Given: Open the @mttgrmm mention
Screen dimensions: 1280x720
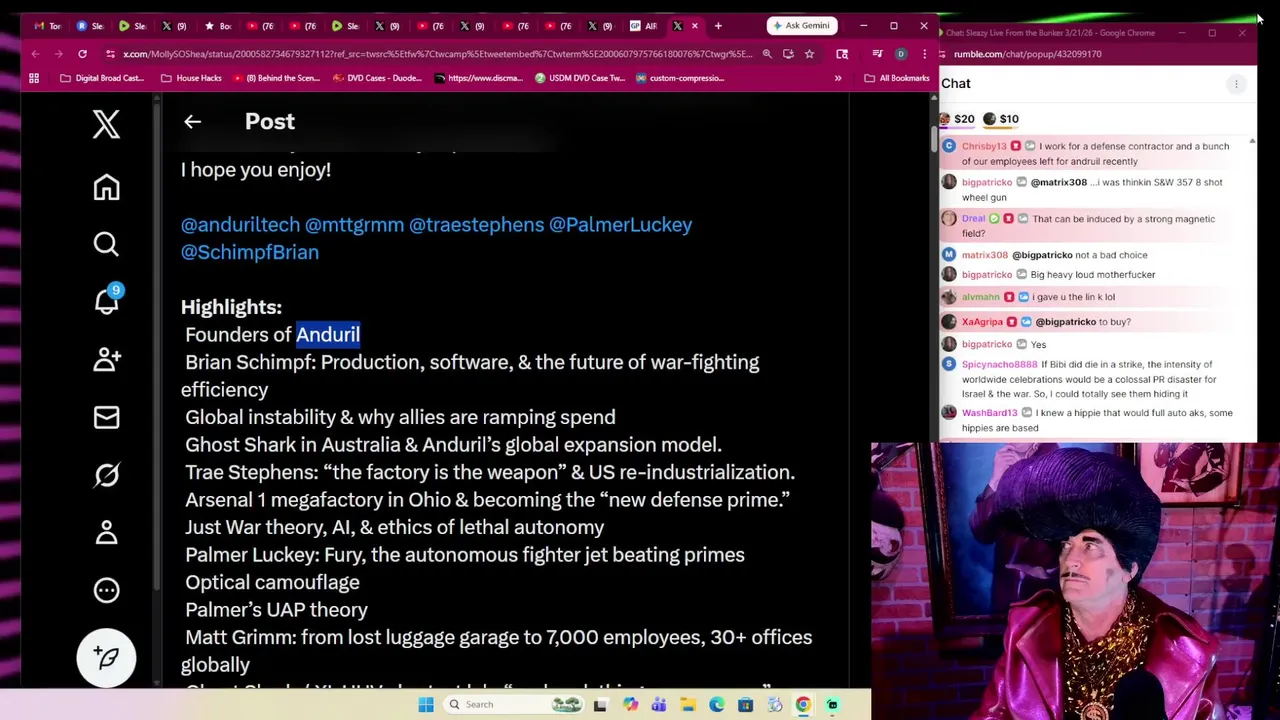Looking at the screenshot, I should pos(354,225).
